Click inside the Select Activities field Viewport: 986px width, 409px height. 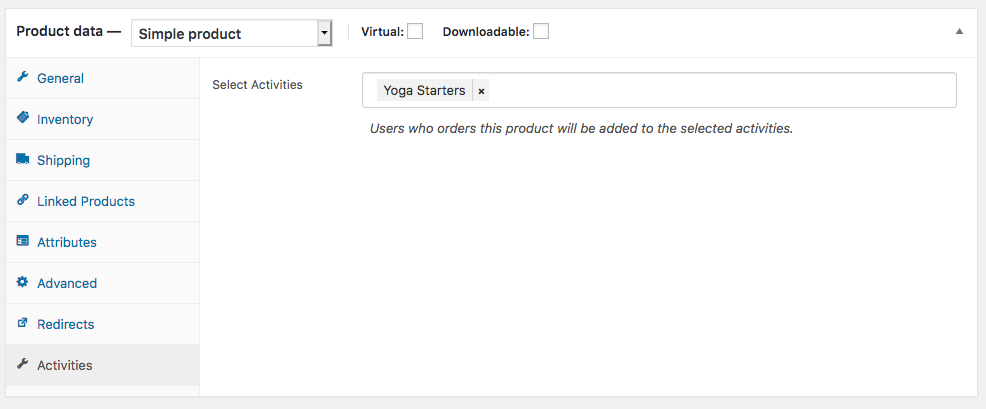click(x=659, y=90)
